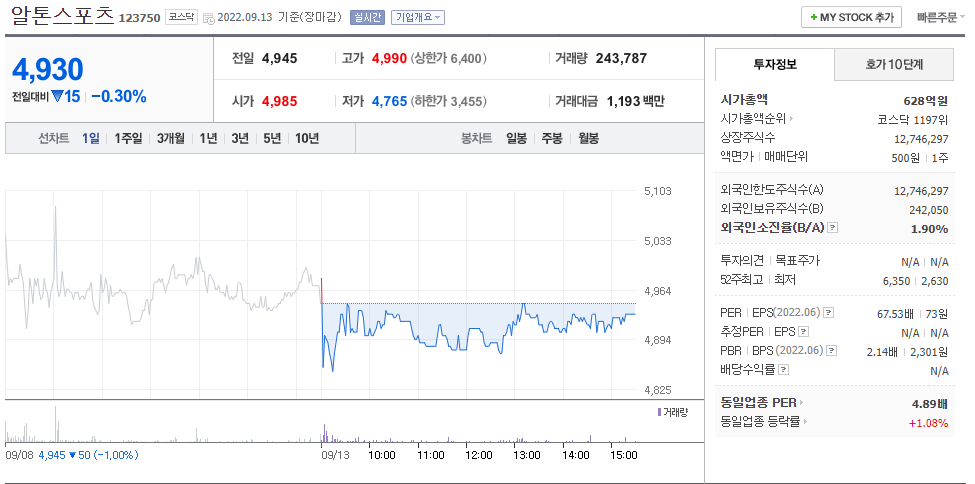Select the 10년 line chart period
The height and width of the screenshot is (484, 975).
(307, 138)
